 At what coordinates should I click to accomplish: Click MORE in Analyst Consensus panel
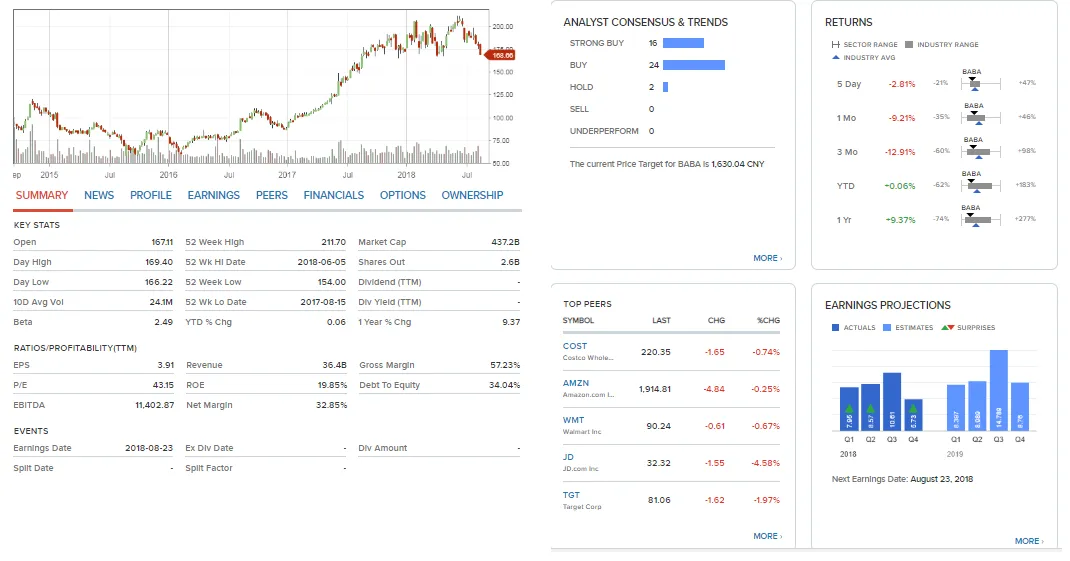pos(768,258)
